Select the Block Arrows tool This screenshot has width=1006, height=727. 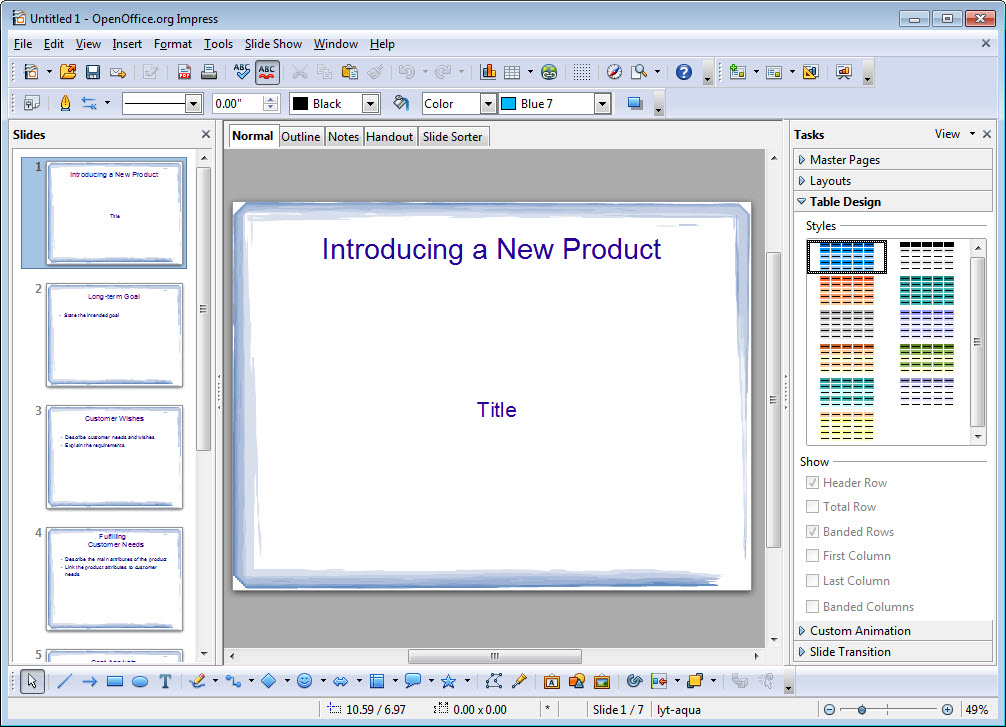tap(341, 681)
